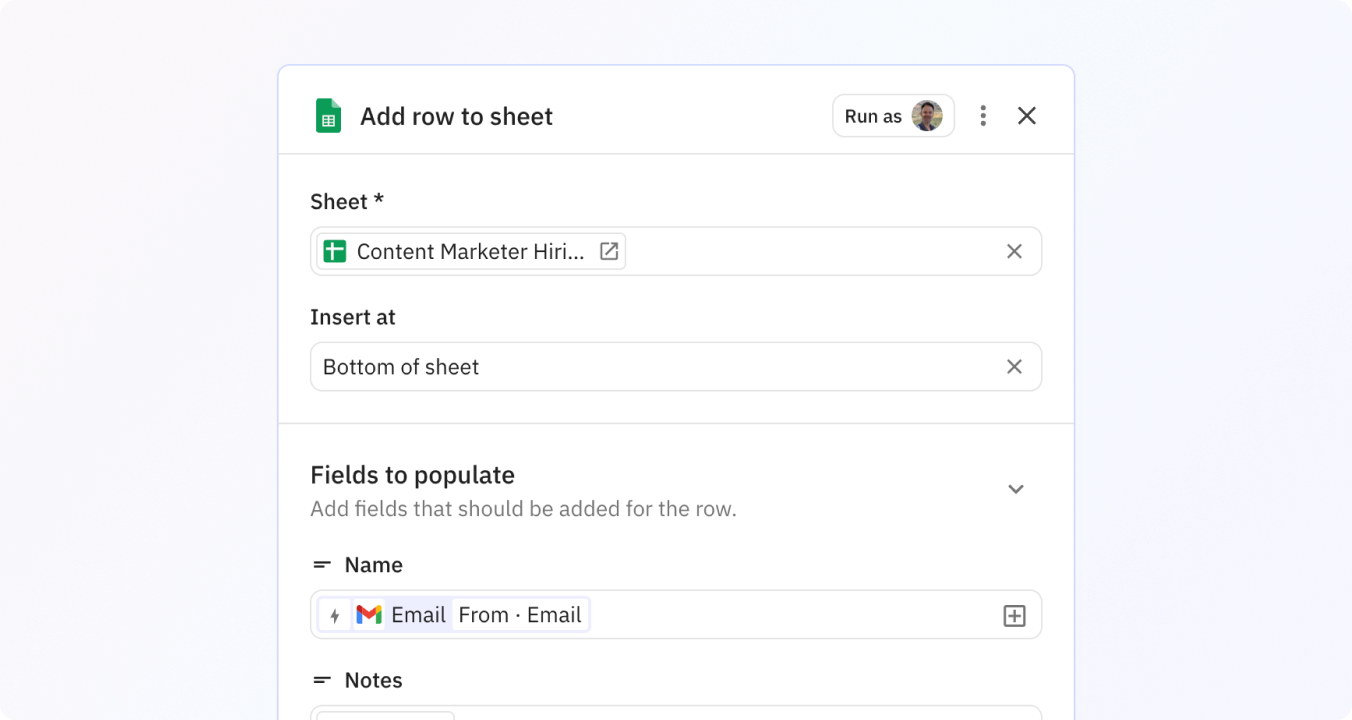The width and height of the screenshot is (1352, 720).
Task: Open the Insert at dropdown field
Action: (x=650, y=367)
